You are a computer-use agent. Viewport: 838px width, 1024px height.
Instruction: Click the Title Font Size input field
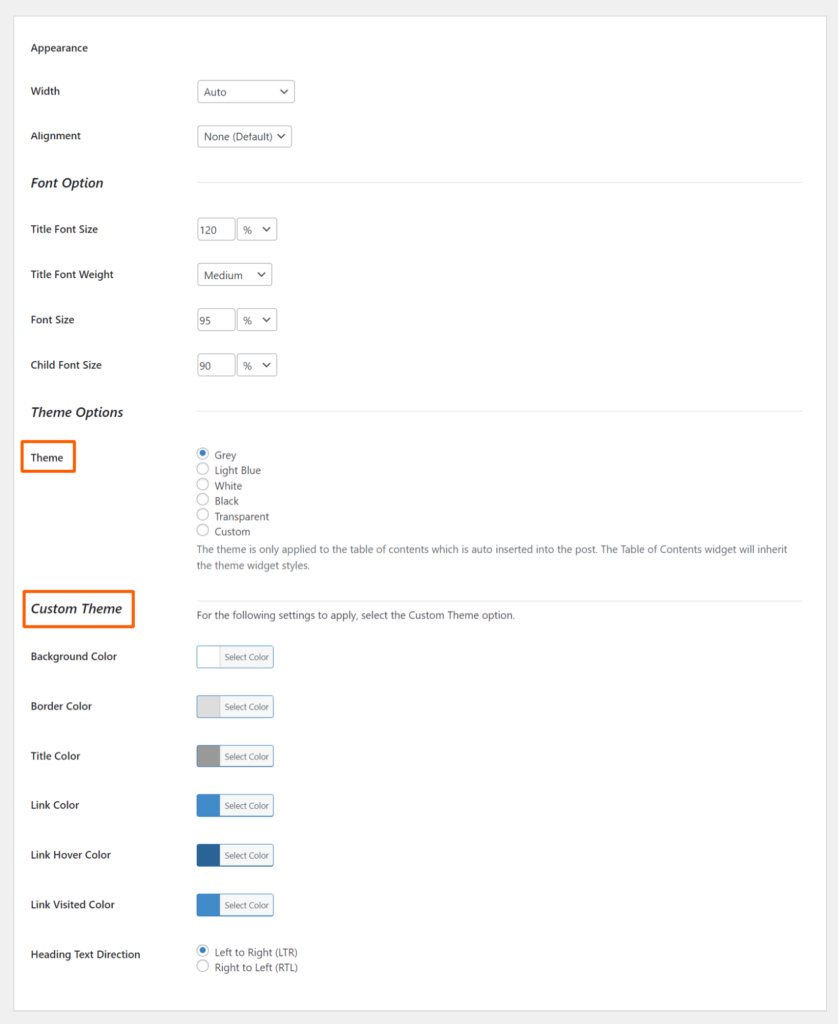(x=216, y=229)
